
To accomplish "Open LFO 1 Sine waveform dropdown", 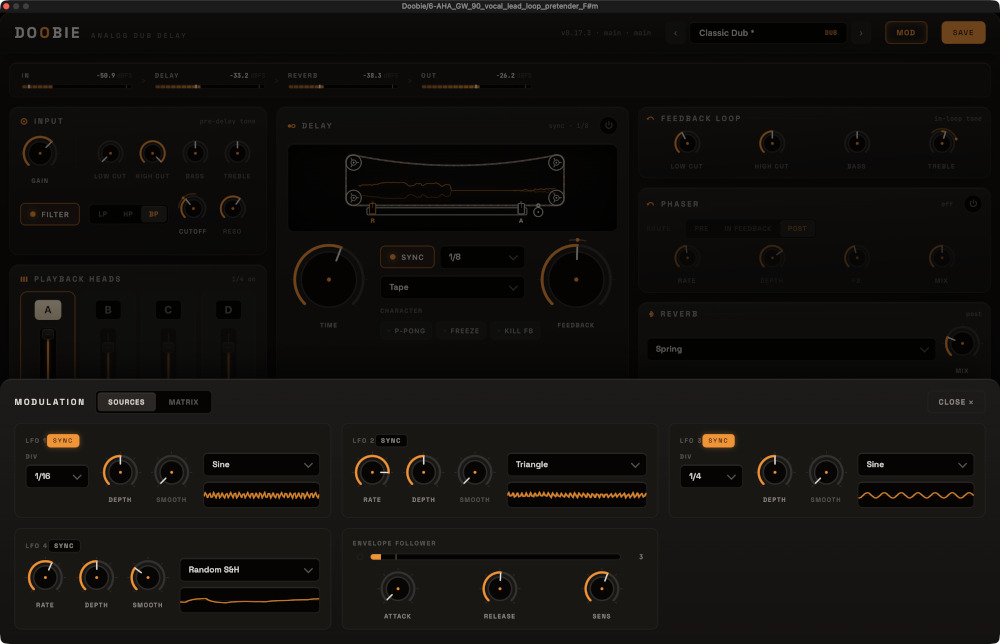I will (261, 464).
